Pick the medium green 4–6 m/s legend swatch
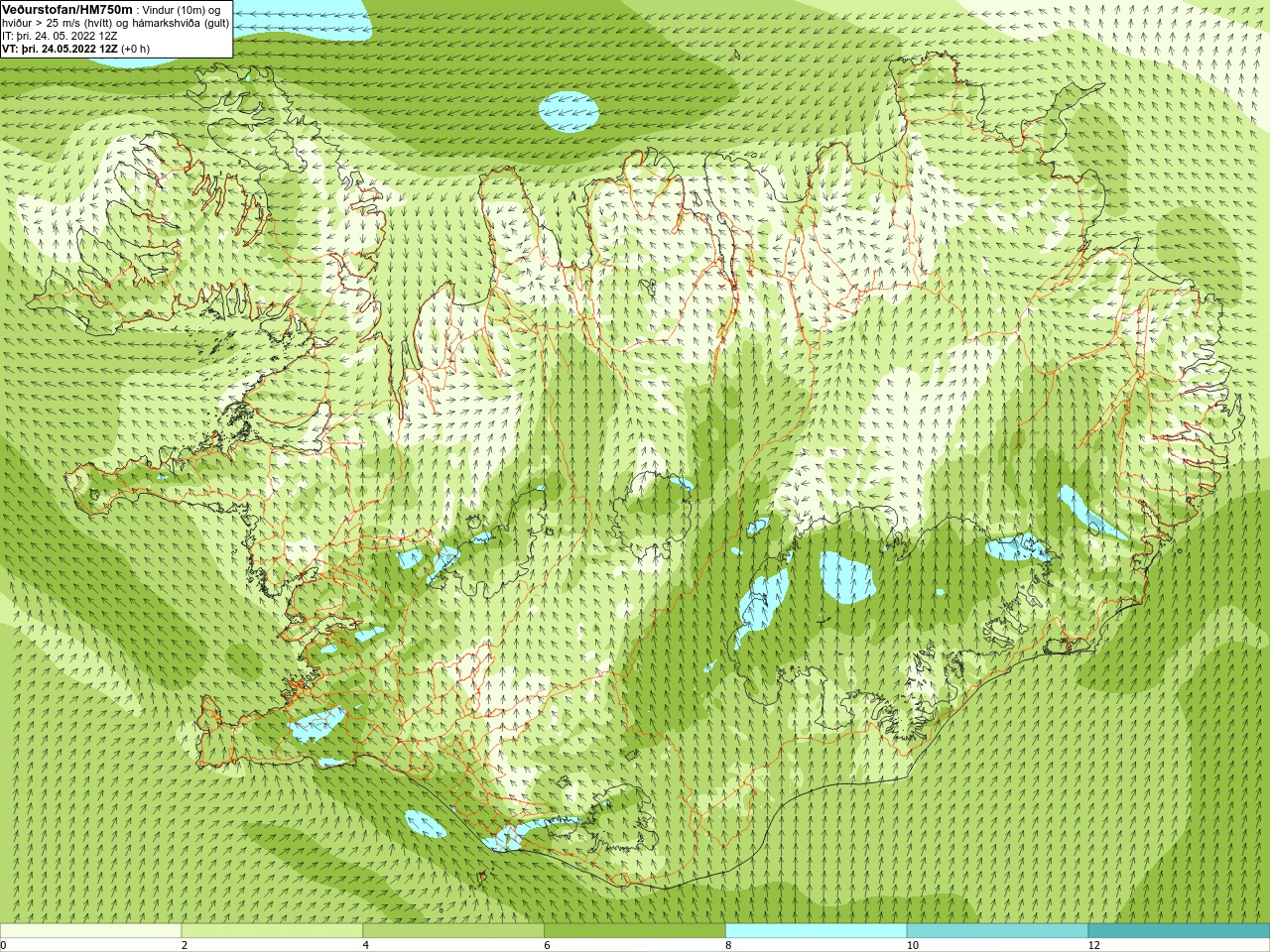The height and width of the screenshot is (952, 1270). (453, 931)
